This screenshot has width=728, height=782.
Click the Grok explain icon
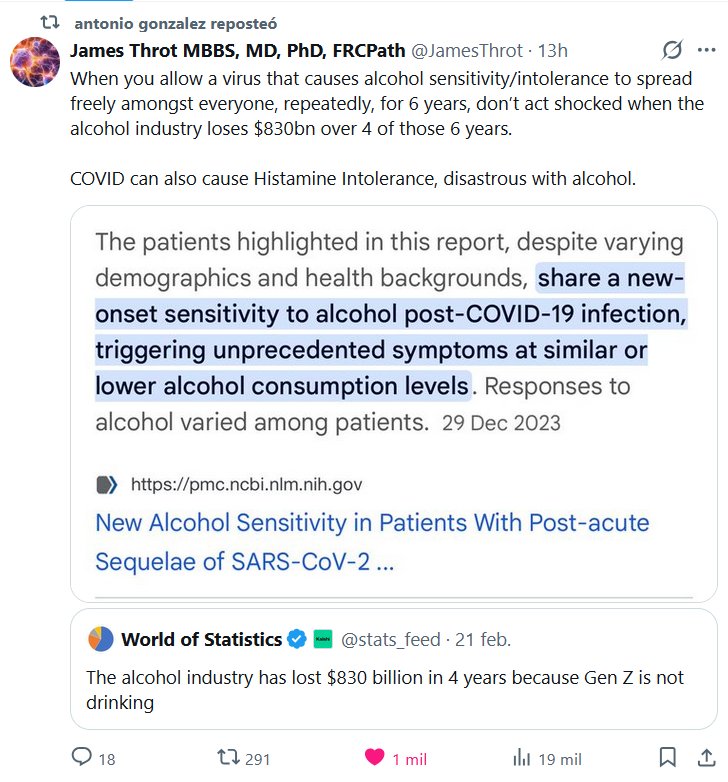674,50
